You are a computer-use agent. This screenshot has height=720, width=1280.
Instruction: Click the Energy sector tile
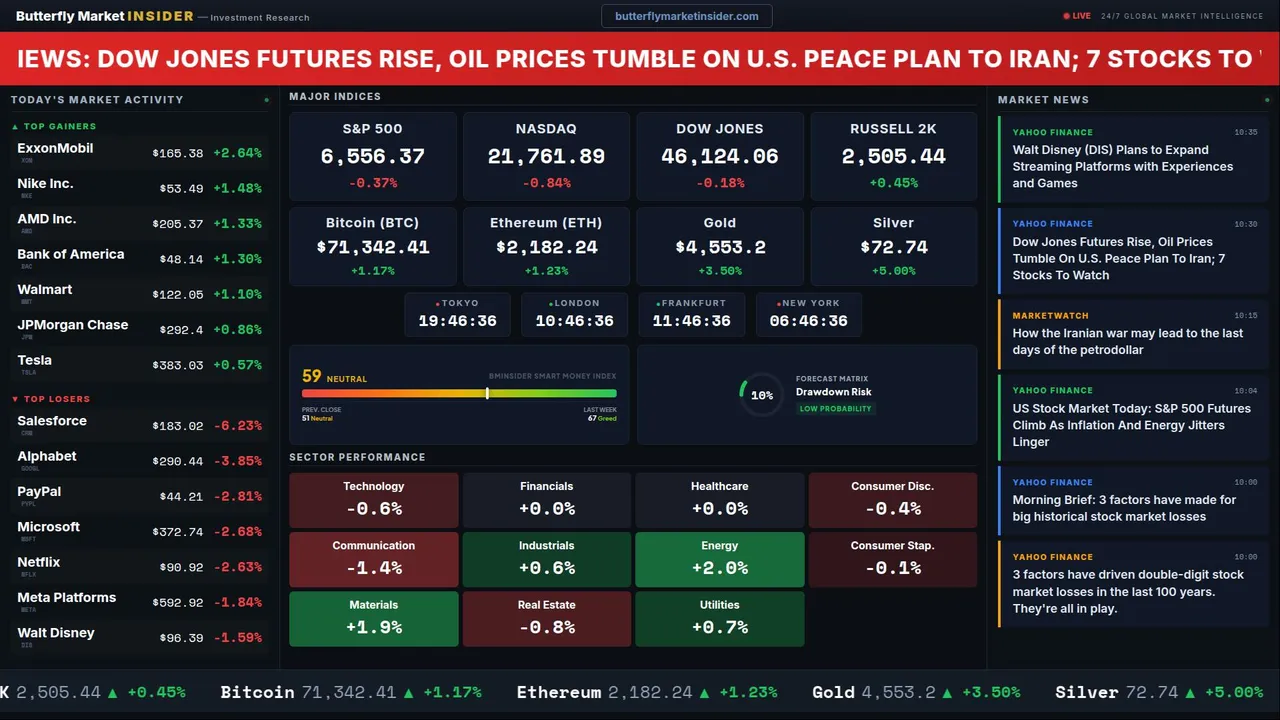pos(719,559)
